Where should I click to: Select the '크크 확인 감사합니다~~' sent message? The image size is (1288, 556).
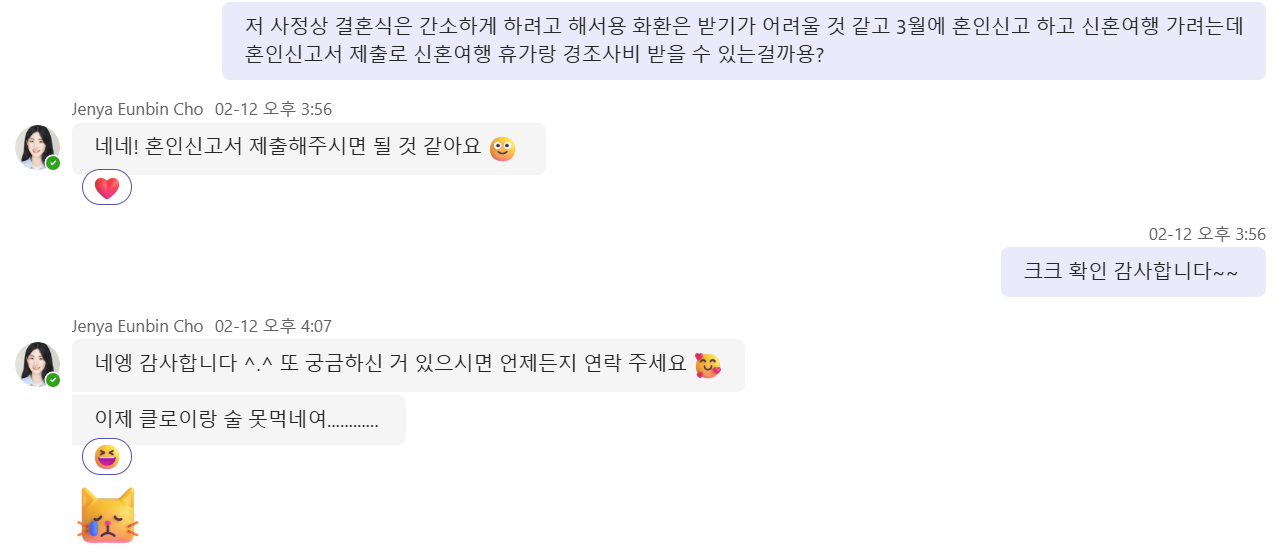click(1130, 272)
